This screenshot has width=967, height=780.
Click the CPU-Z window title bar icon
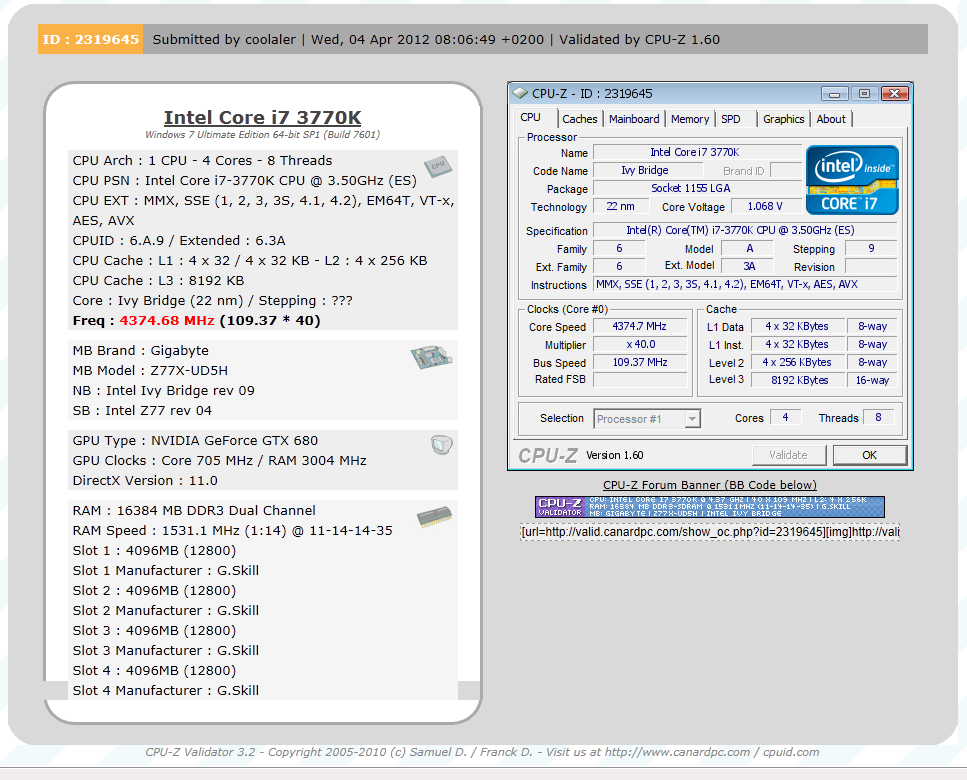point(520,93)
